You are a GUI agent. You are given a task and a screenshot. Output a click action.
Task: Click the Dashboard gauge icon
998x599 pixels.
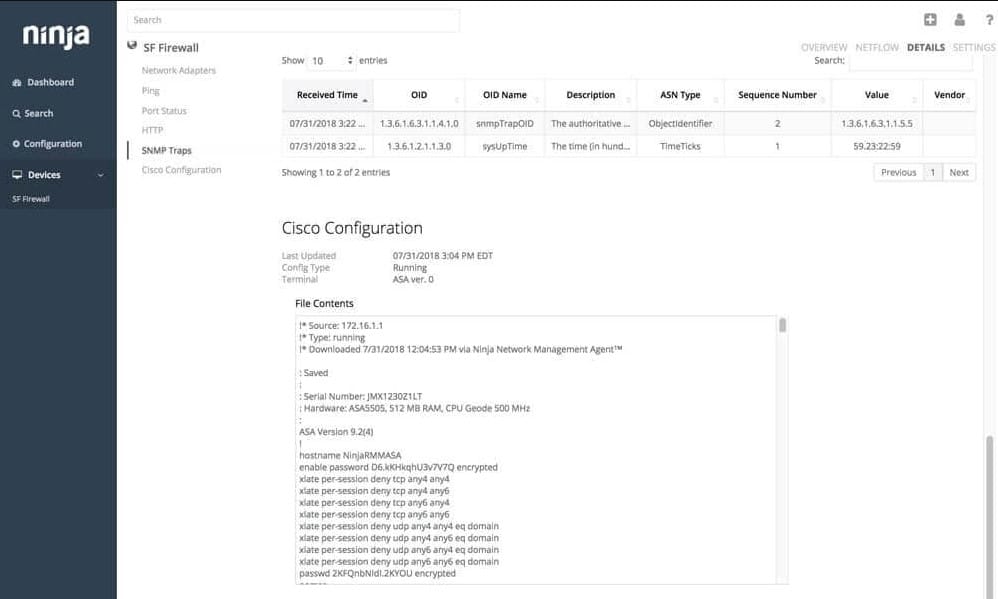coord(17,82)
